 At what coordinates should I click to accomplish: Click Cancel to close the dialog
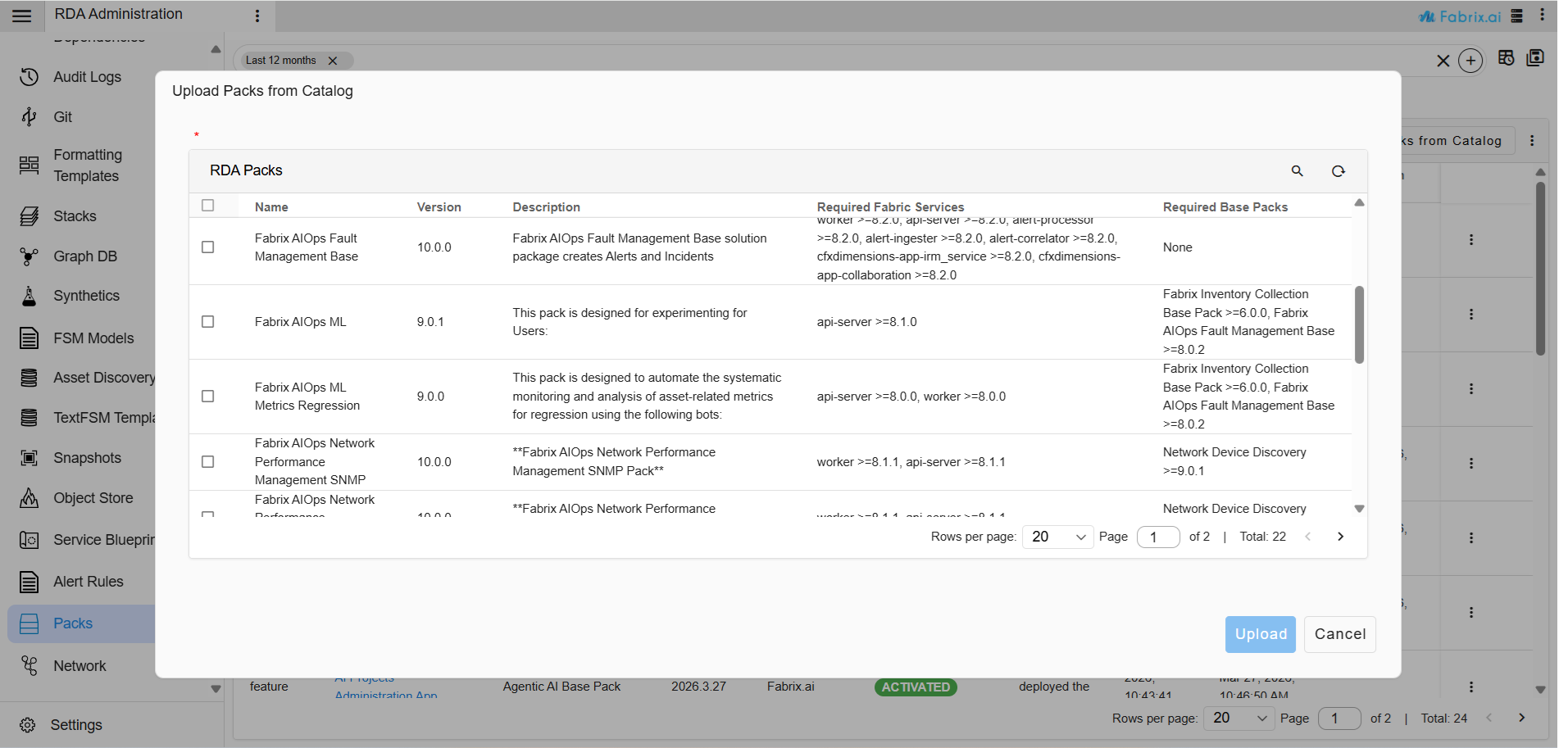pos(1339,634)
